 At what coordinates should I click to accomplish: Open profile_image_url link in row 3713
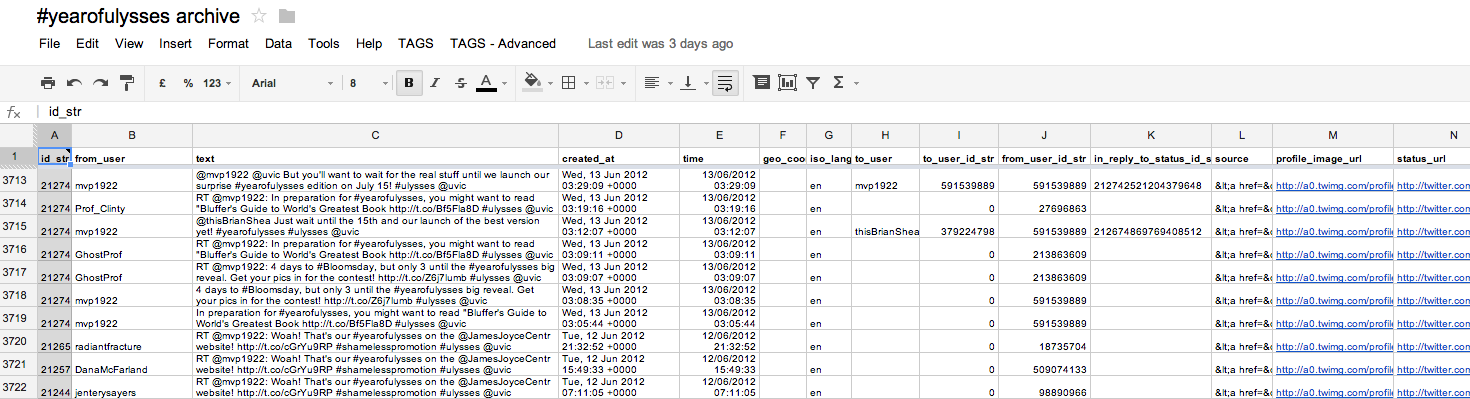click(1333, 185)
